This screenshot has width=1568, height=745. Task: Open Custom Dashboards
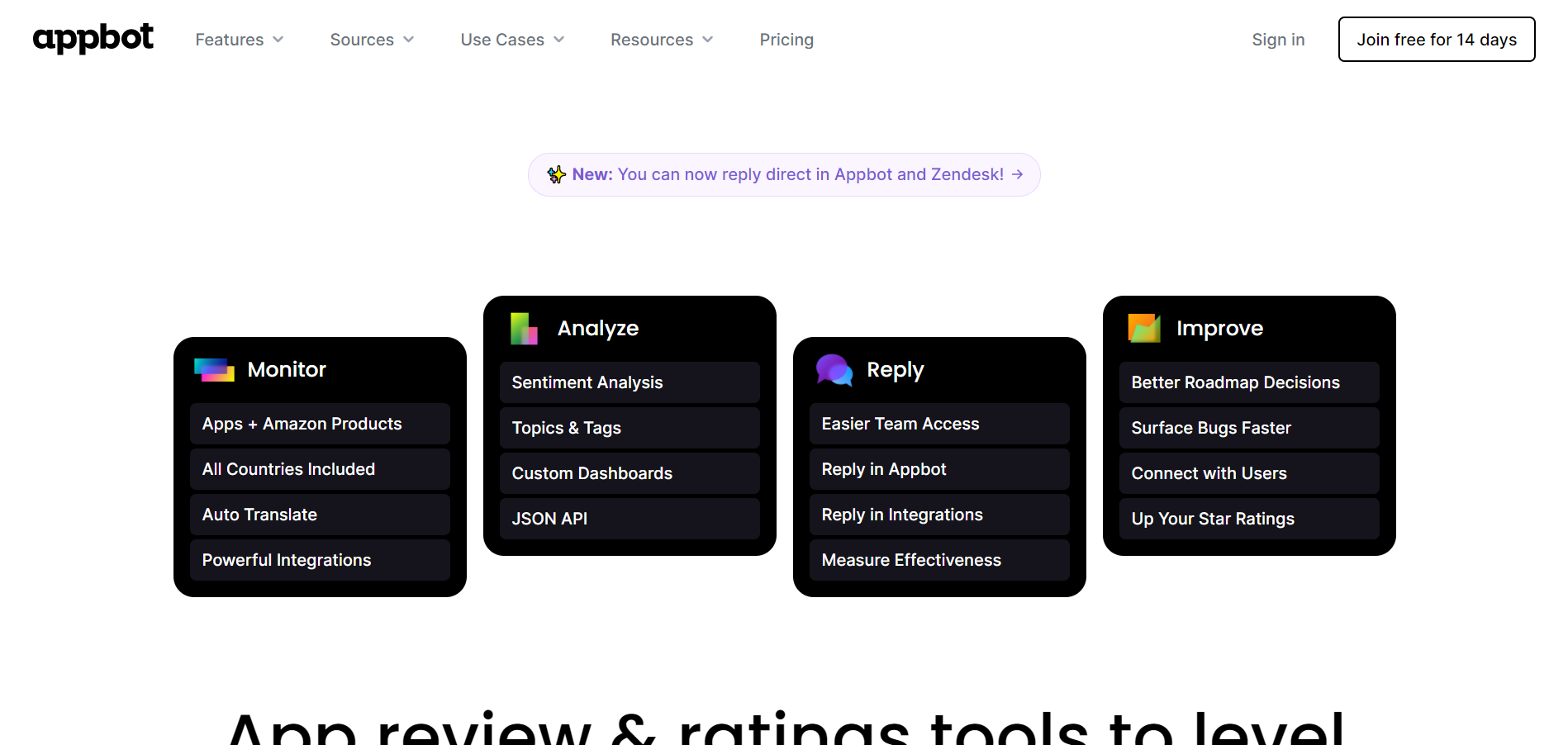coord(630,473)
